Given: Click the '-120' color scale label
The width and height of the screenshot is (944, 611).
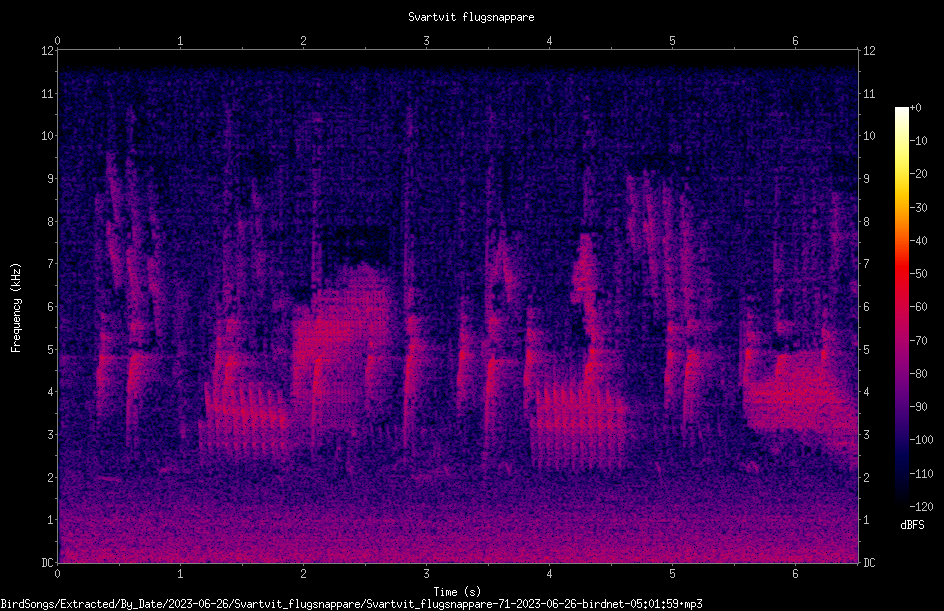Looking at the screenshot, I should click(921, 507).
